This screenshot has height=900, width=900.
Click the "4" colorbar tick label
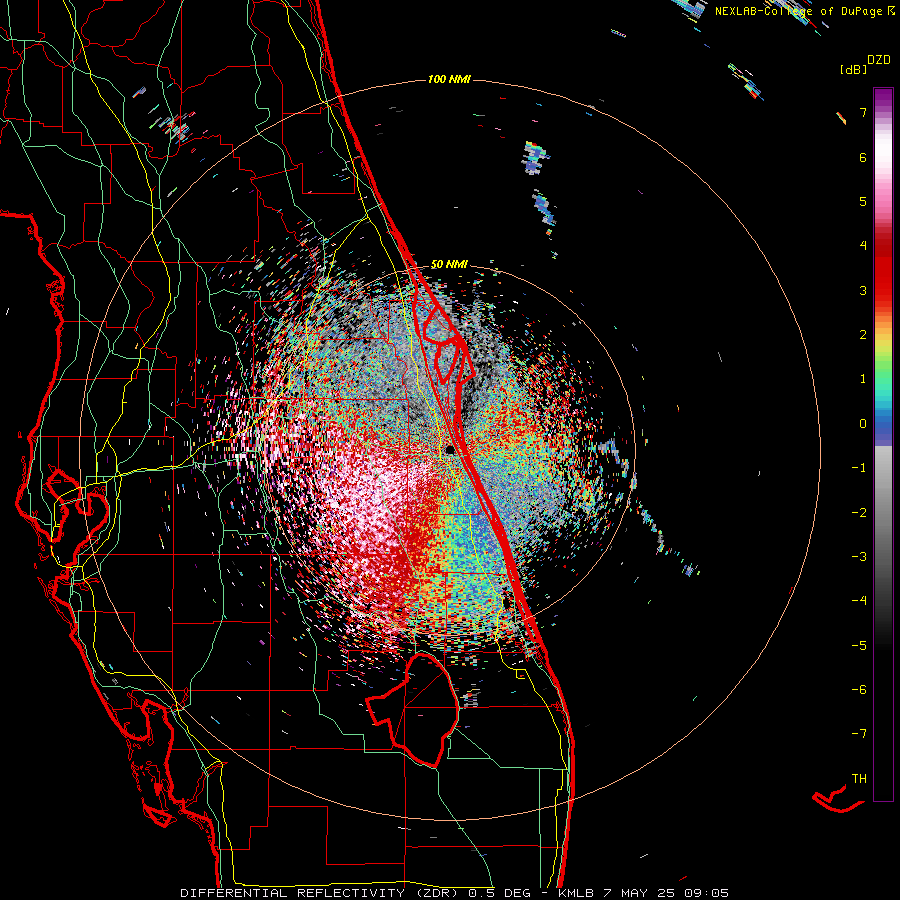(863, 246)
